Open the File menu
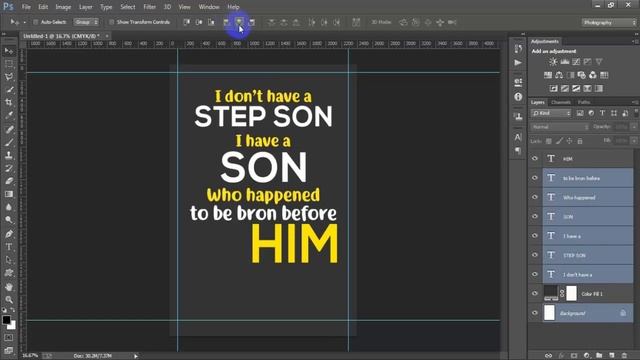Image resolution: width=640 pixels, height=360 pixels. tap(26, 7)
